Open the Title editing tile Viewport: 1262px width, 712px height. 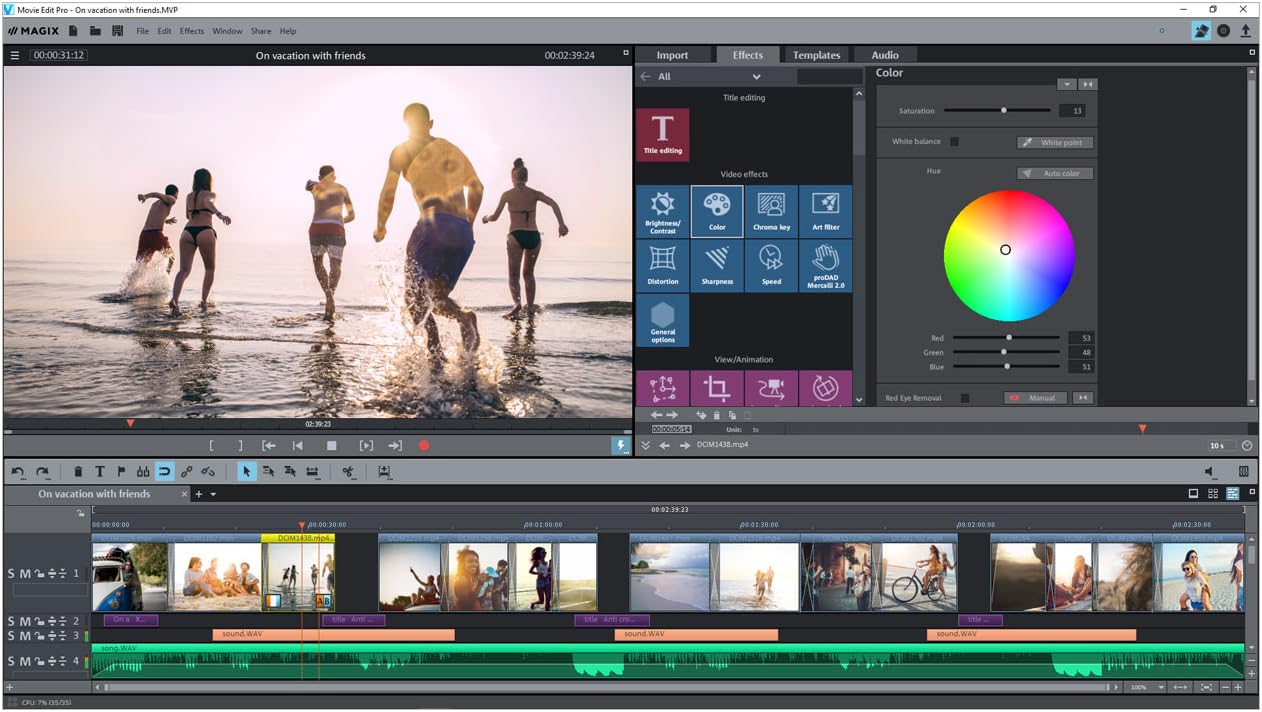[x=662, y=134]
